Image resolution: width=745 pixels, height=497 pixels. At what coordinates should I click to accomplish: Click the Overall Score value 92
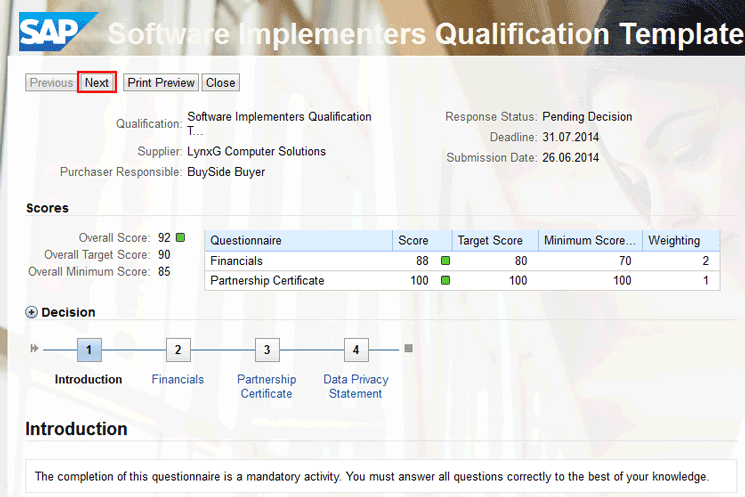pos(164,238)
